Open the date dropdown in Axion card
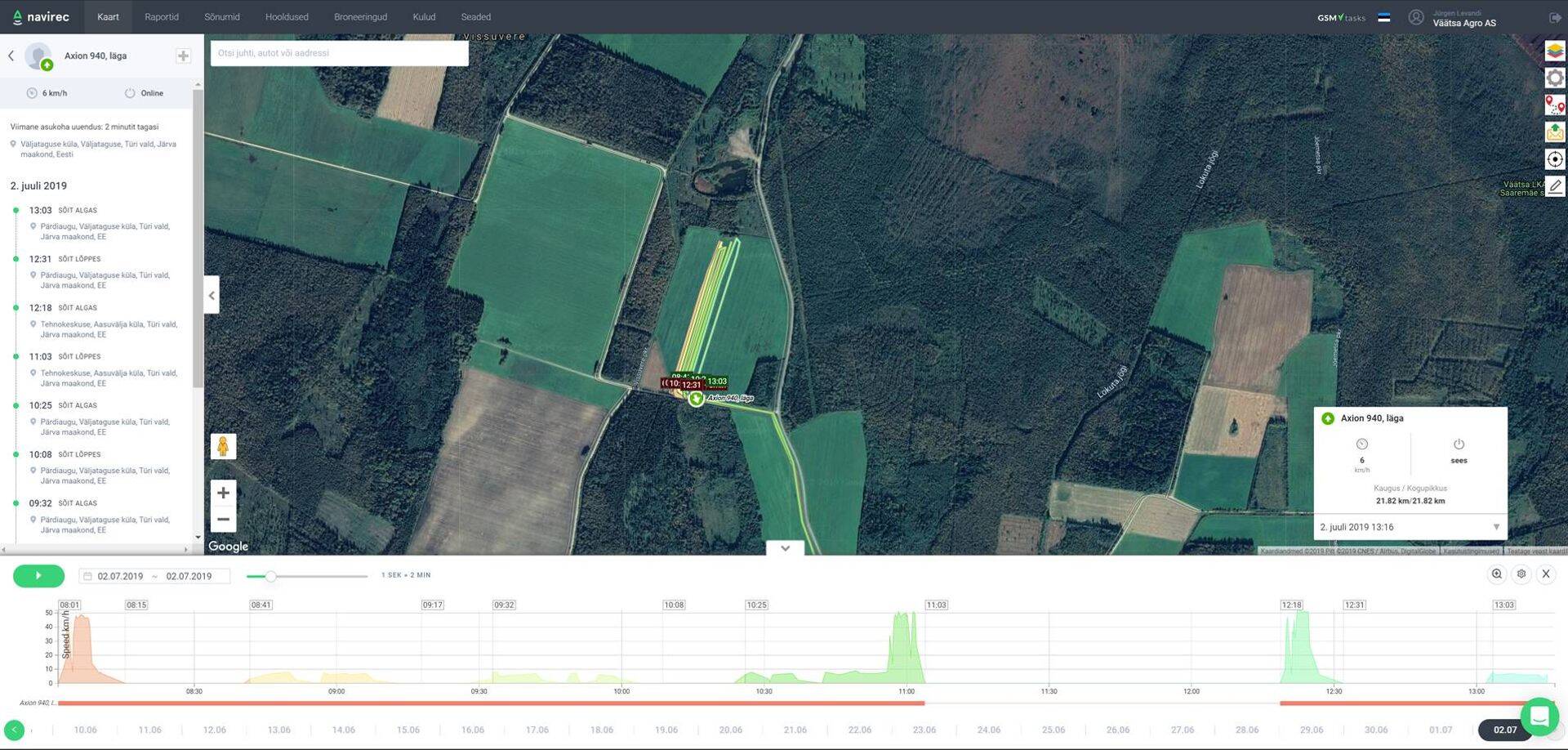 (x=1495, y=527)
